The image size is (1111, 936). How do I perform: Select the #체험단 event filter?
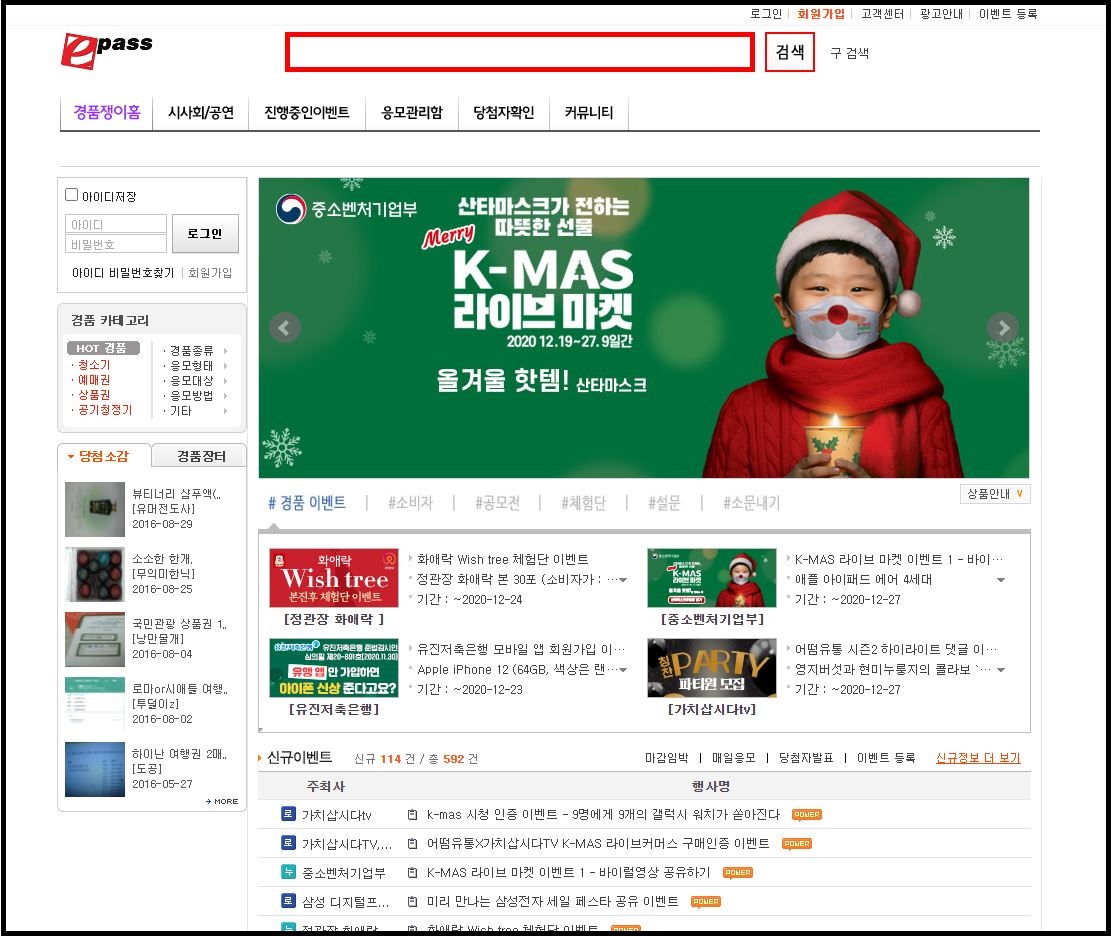(x=584, y=503)
